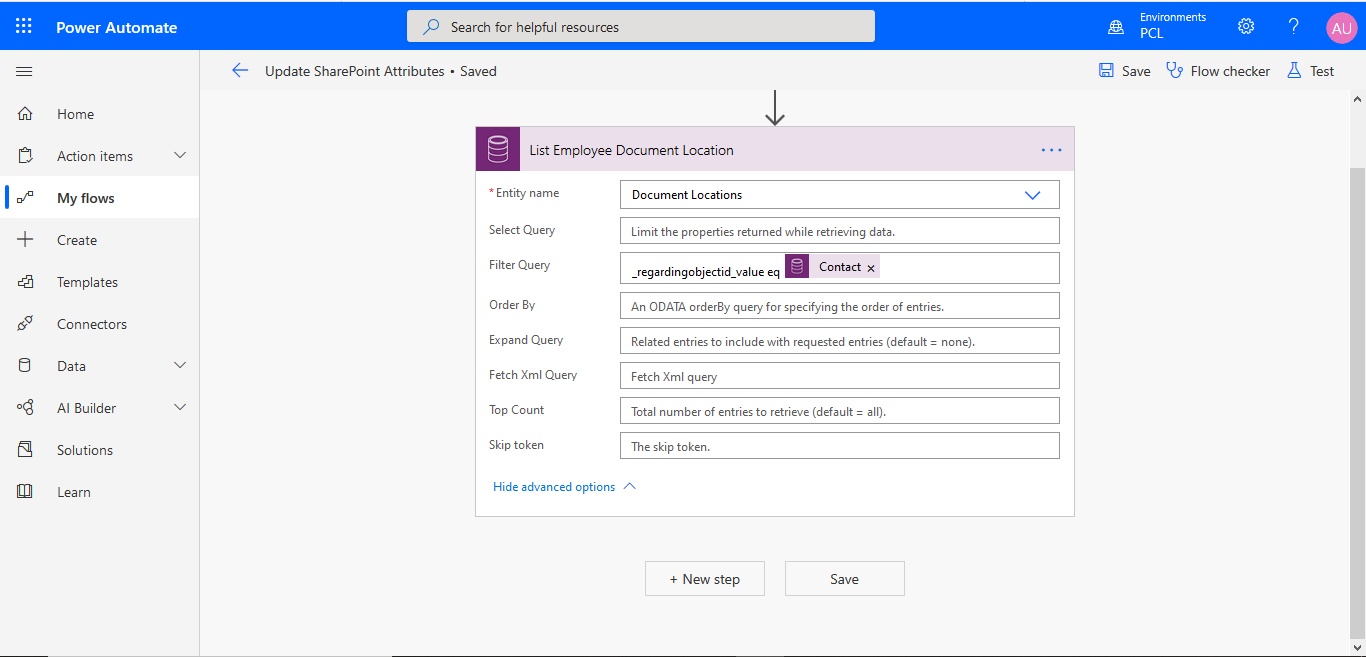The height and width of the screenshot is (657, 1366).
Task: Expand the Data menu chevron
Action: (x=180, y=365)
